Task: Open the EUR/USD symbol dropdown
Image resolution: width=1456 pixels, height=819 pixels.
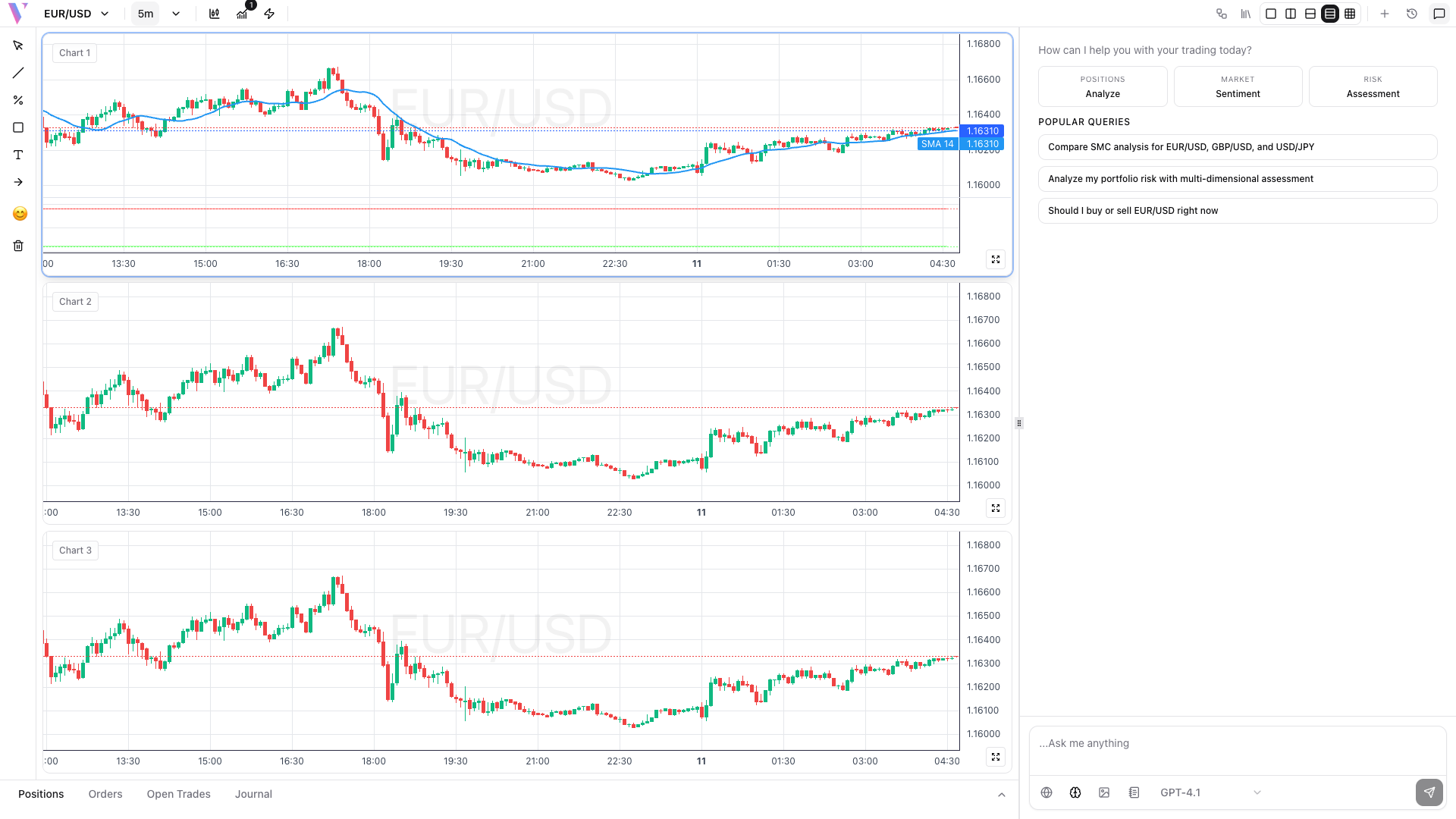Action: pos(76,14)
